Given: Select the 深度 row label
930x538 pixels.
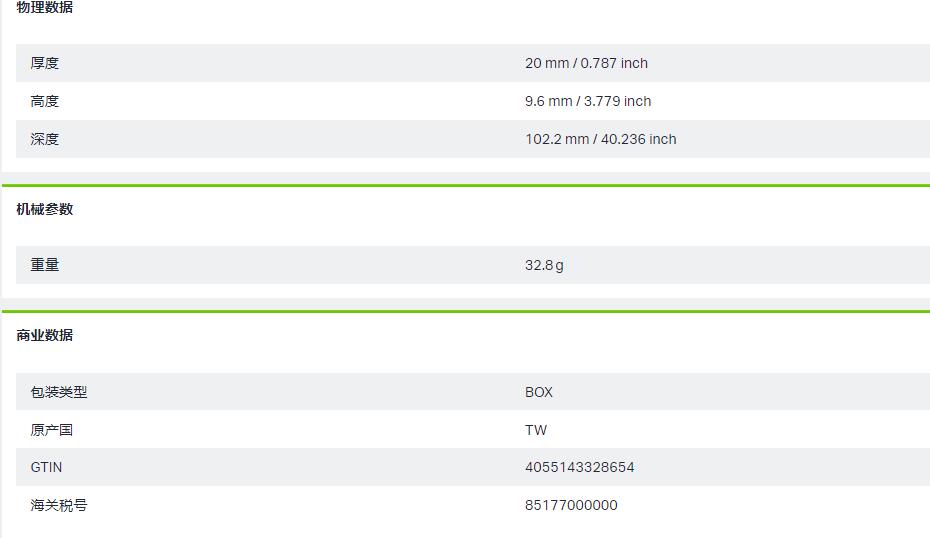Looking at the screenshot, I should [x=44, y=139].
